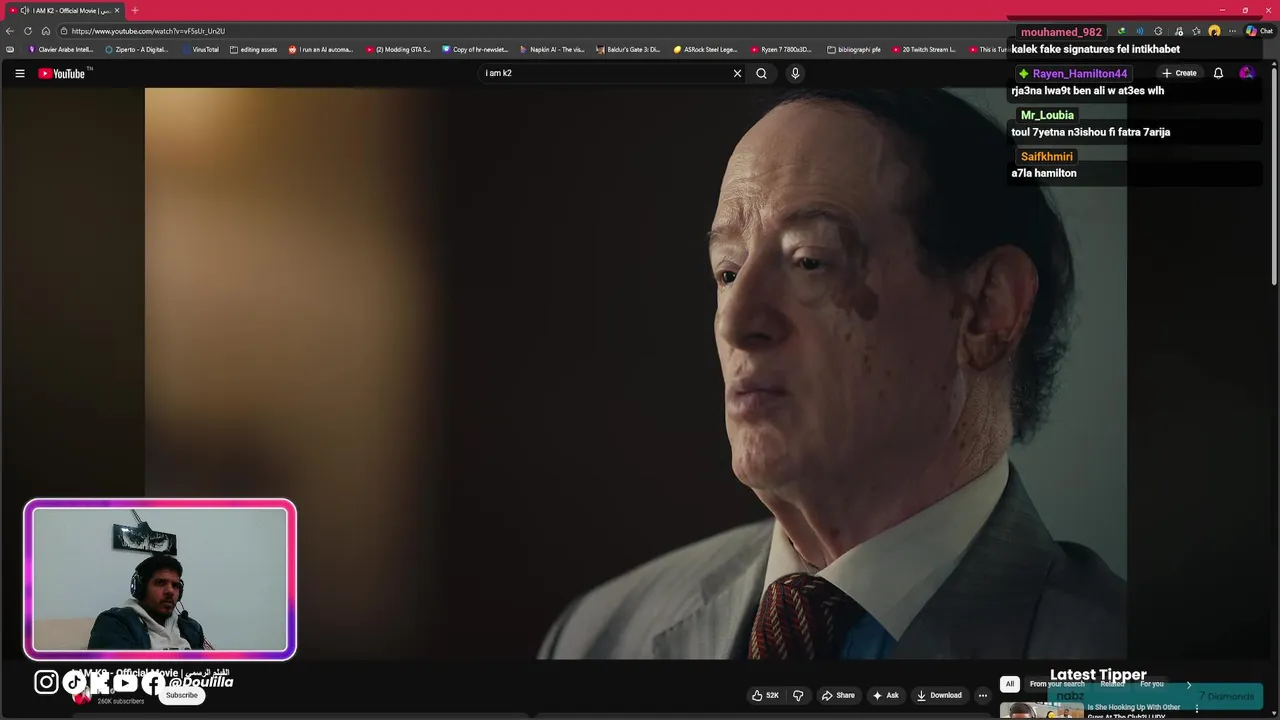Click the video player to pause playback
Image resolution: width=1280 pixels, height=720 pixels.
coord(635,373)
